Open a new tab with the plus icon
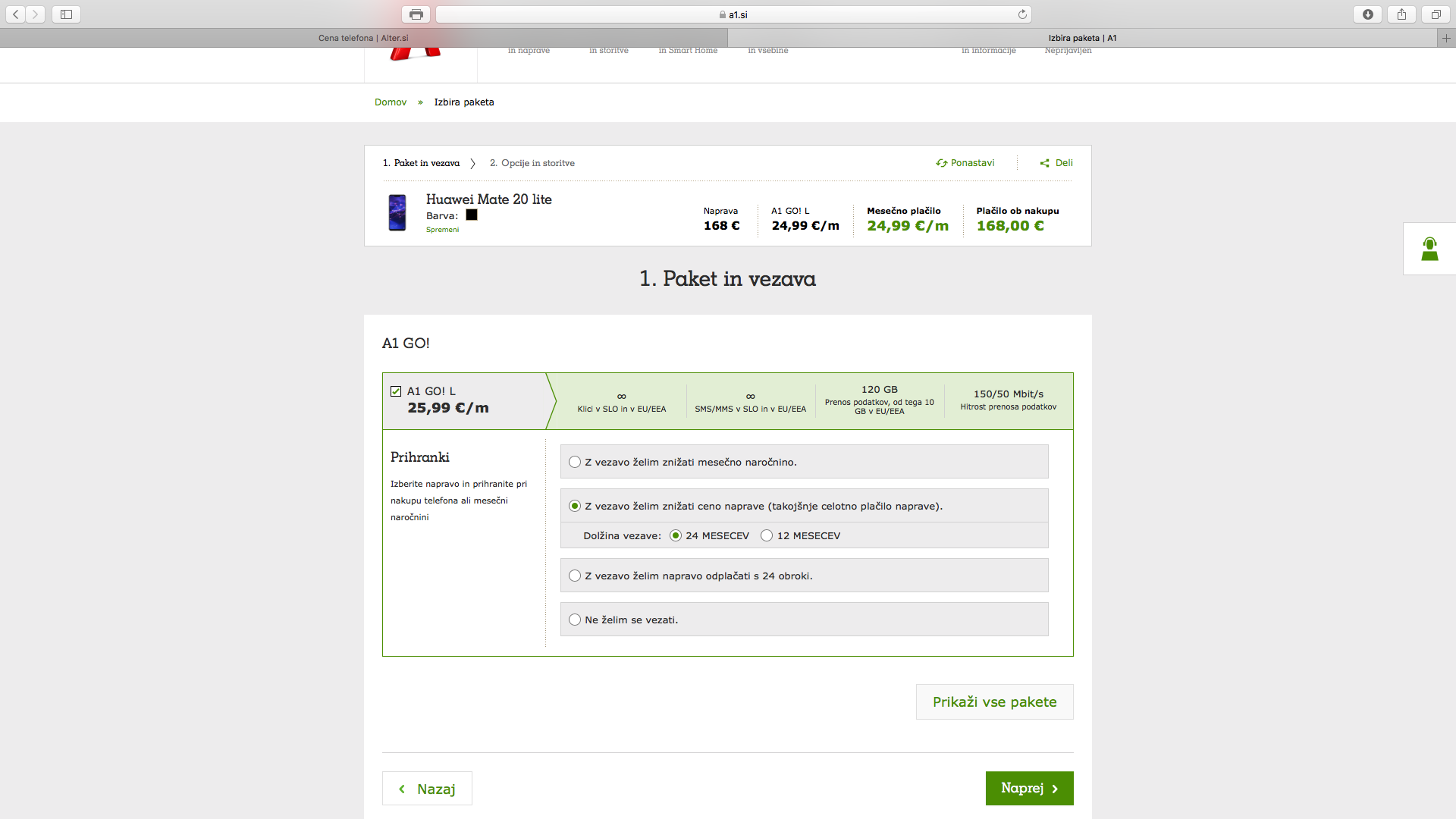 coord(1446,38)
